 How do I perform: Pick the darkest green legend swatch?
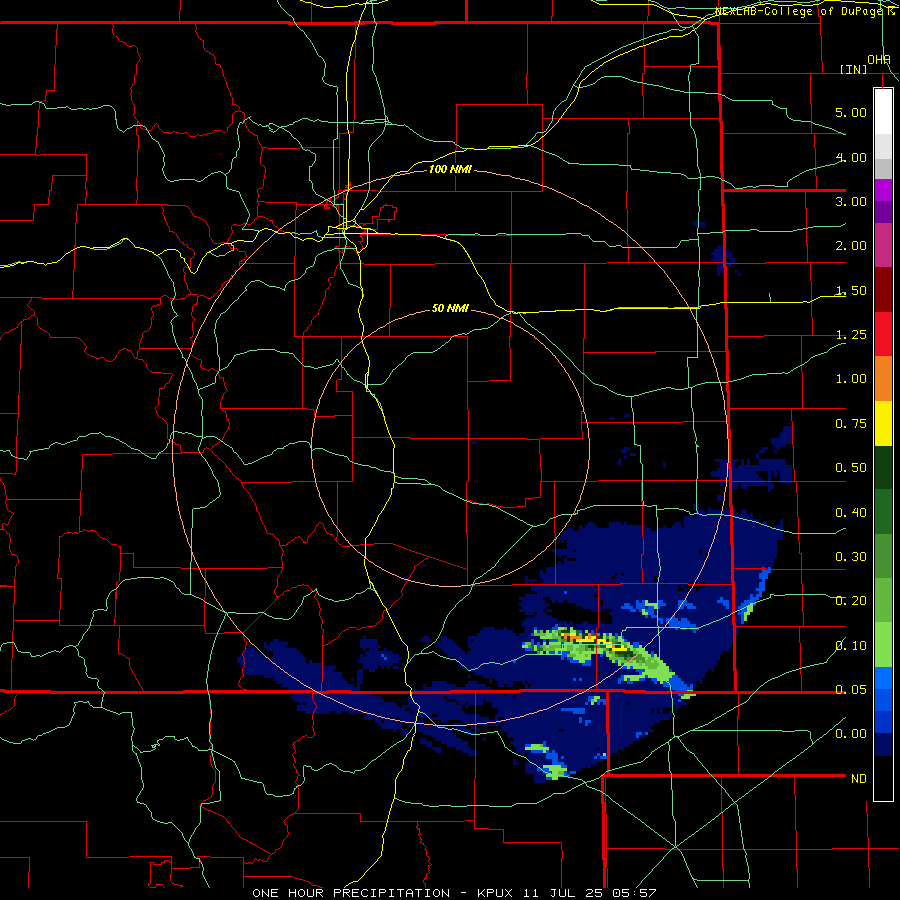tap(883, 467)
